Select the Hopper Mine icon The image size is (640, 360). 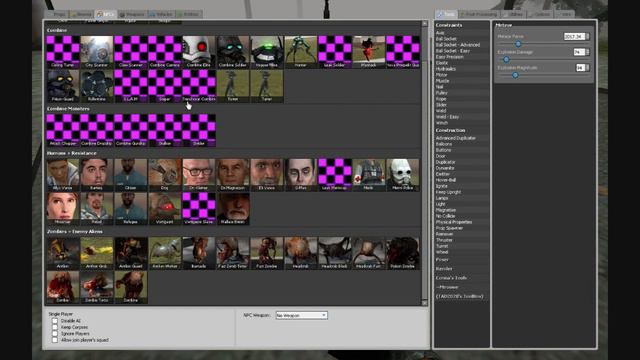click(267, 51)
